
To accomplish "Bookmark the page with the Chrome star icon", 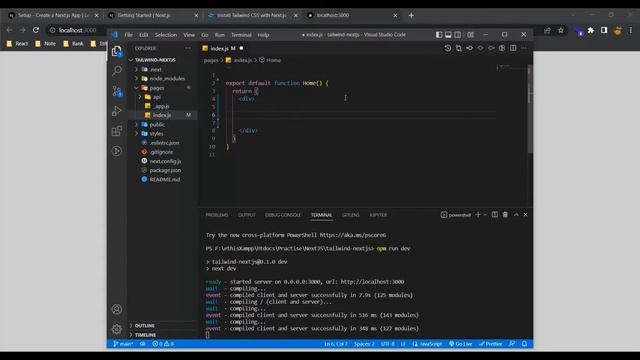I will click(561, 30).
